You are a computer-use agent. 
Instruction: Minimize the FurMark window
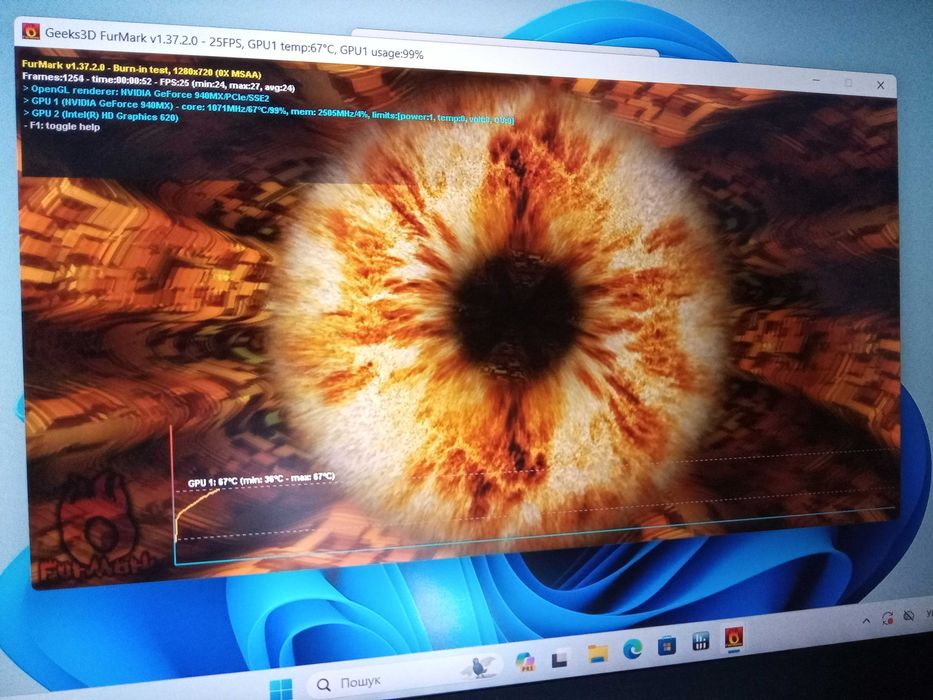pyautogui.click(x=817, y=81)
